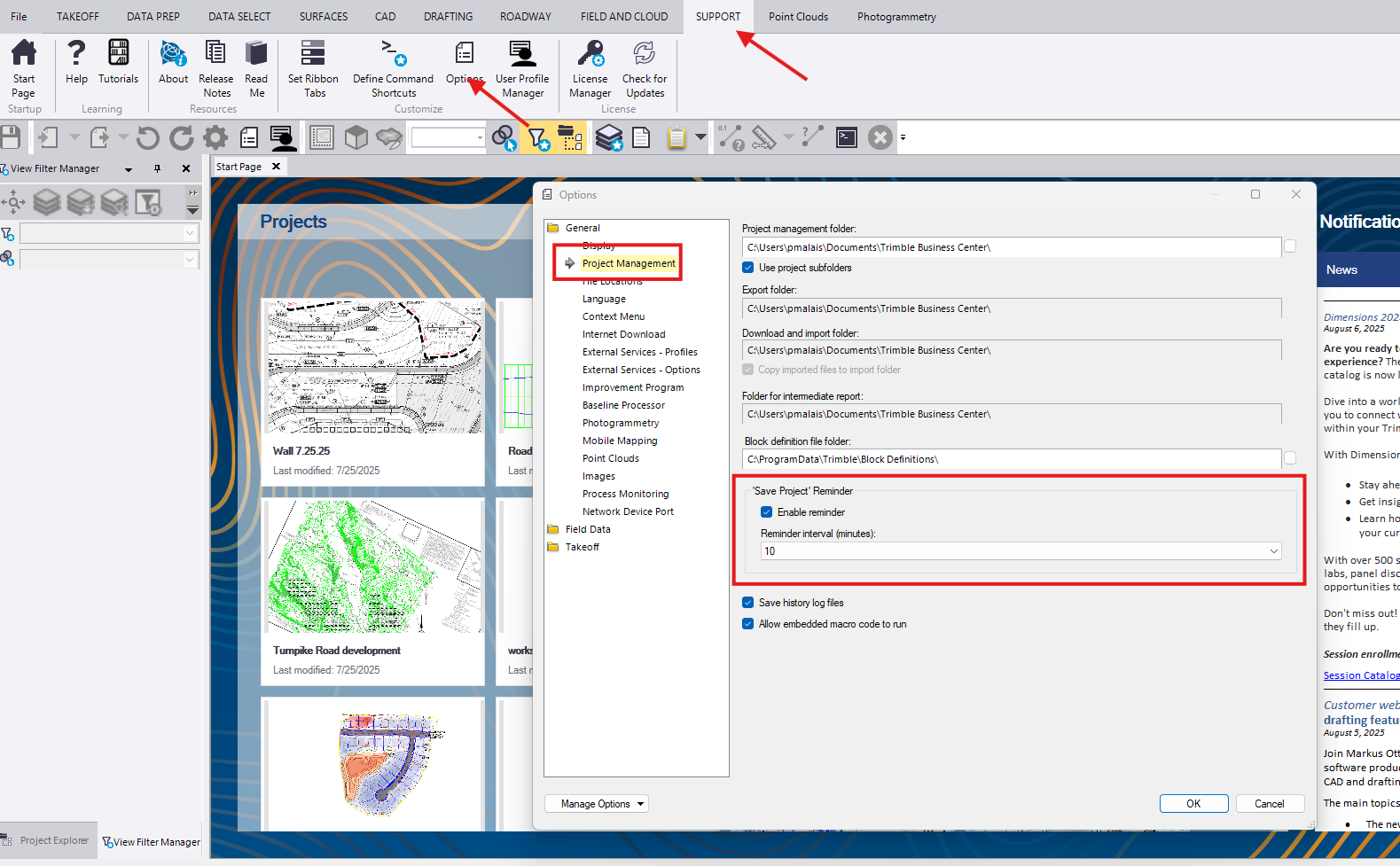Uncheck Use project subfolders
The height and width of the screenshot is (866, 1400).
[748, 268]
